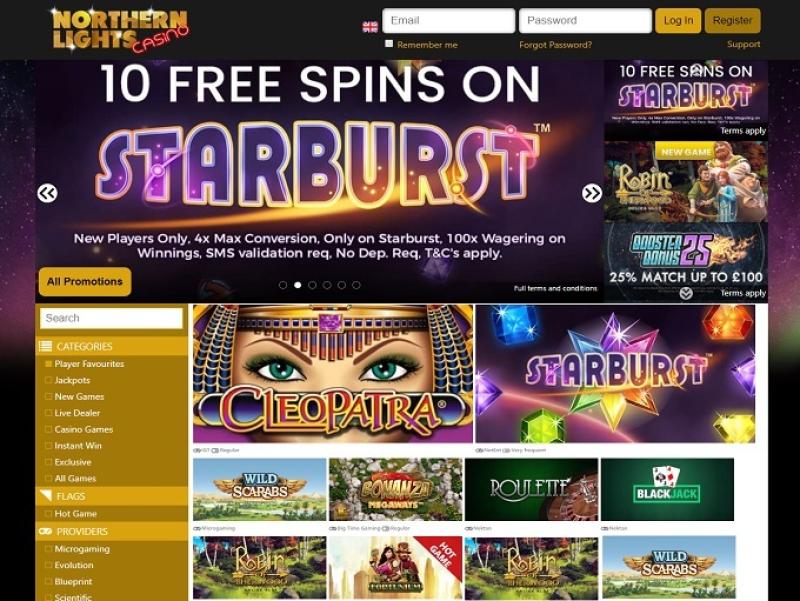Click the previous slide double-arrow icon
This screenshot has height=601, width=800.
pyautogui.click(x=47, y=193)
